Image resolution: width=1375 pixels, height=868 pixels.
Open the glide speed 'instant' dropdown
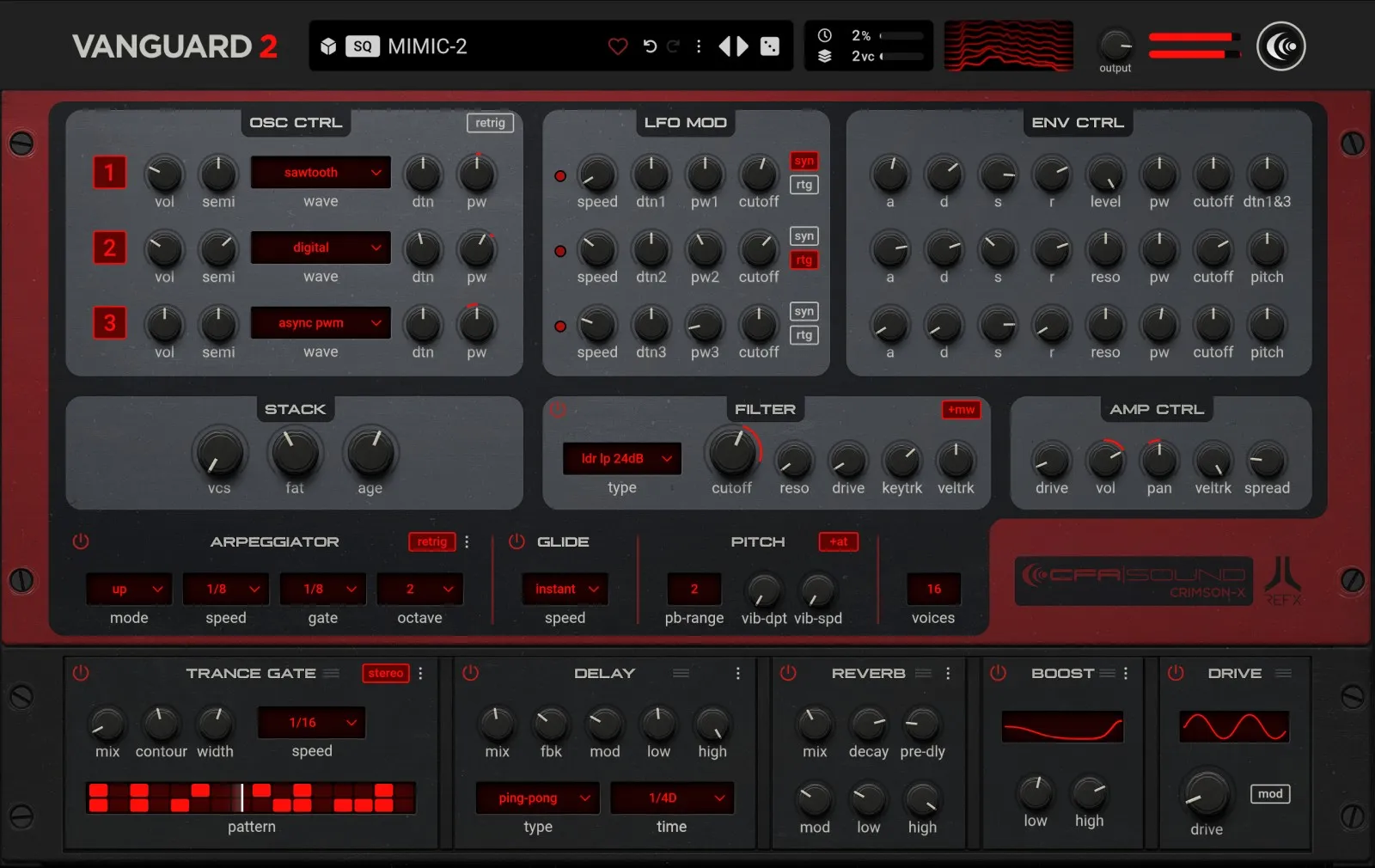[x=565, y=589]
